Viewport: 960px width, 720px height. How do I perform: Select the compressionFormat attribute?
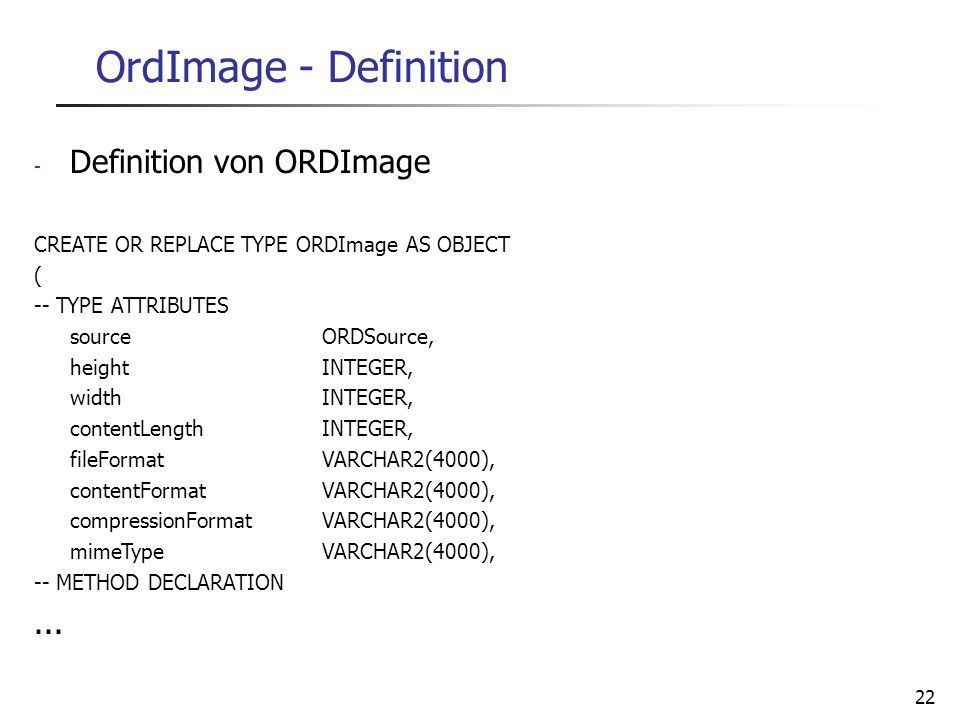coord(161,521)
